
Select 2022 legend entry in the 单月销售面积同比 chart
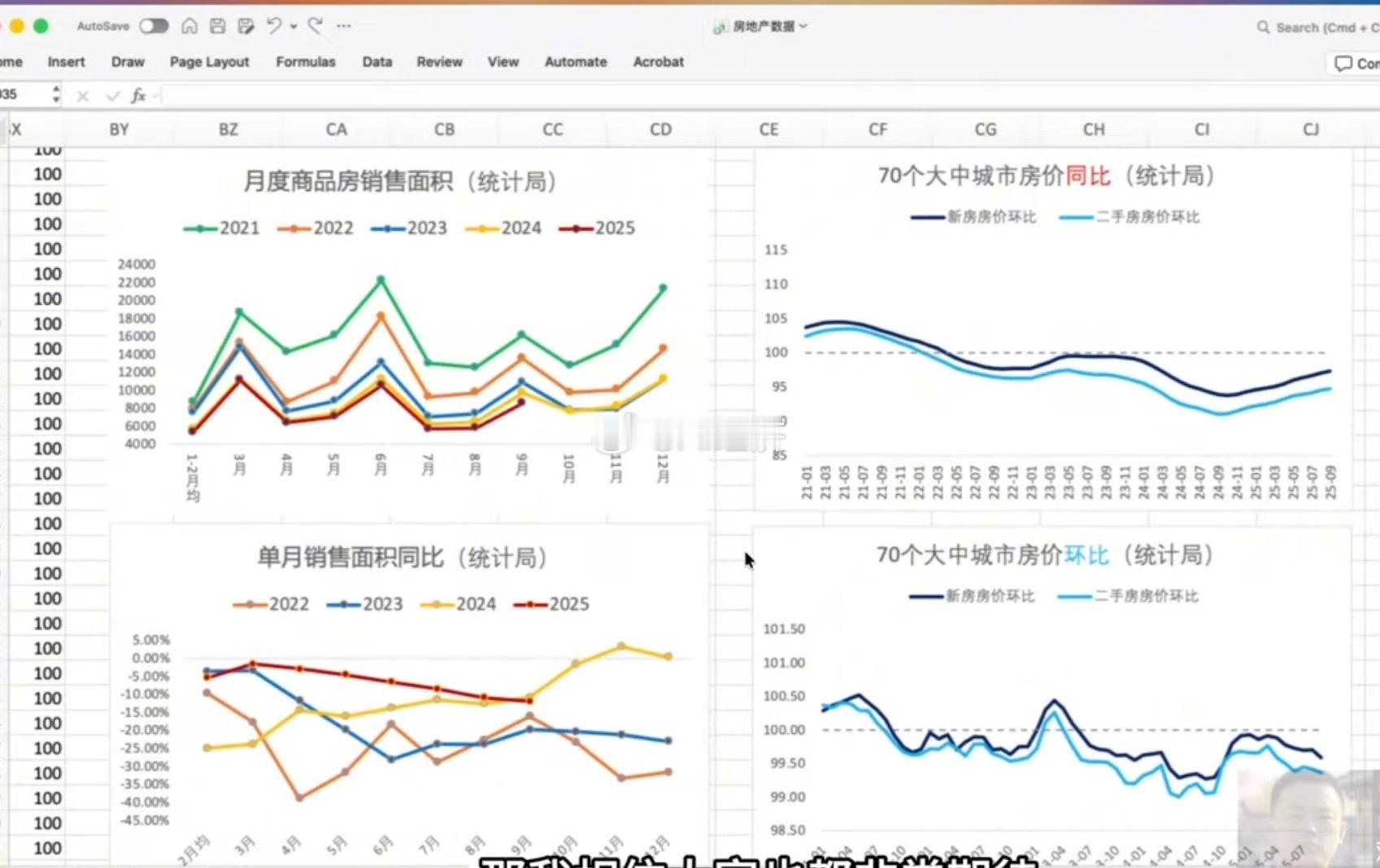271,605
